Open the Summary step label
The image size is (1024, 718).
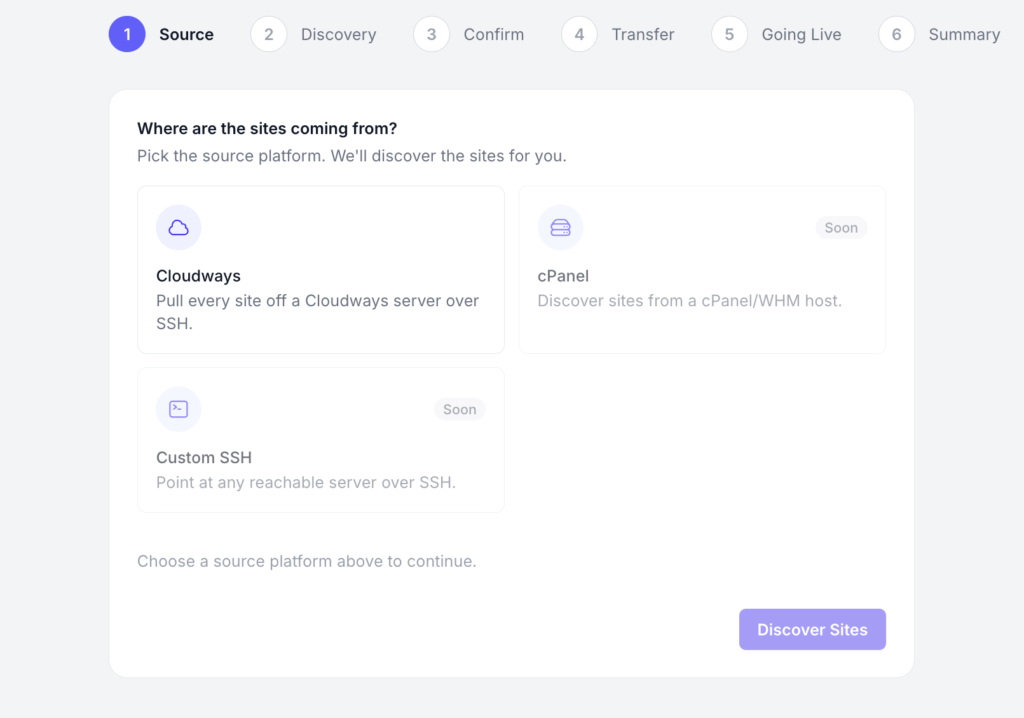964,34
